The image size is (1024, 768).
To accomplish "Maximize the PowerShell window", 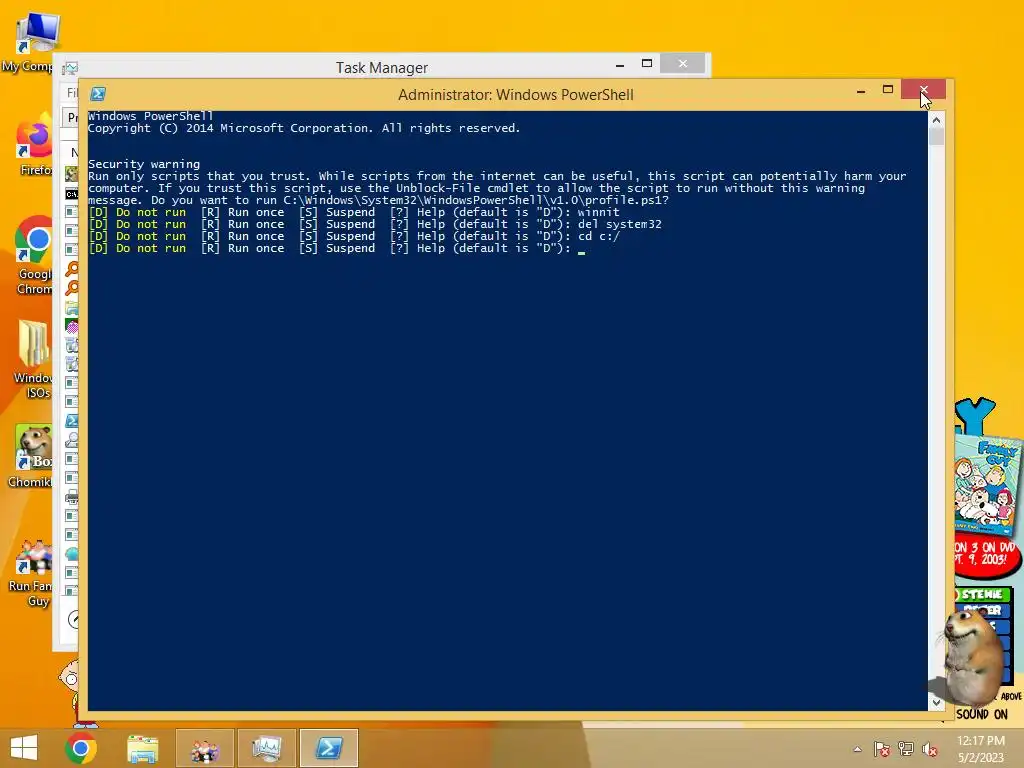I will pyautogui.click(x=888, y=89).
